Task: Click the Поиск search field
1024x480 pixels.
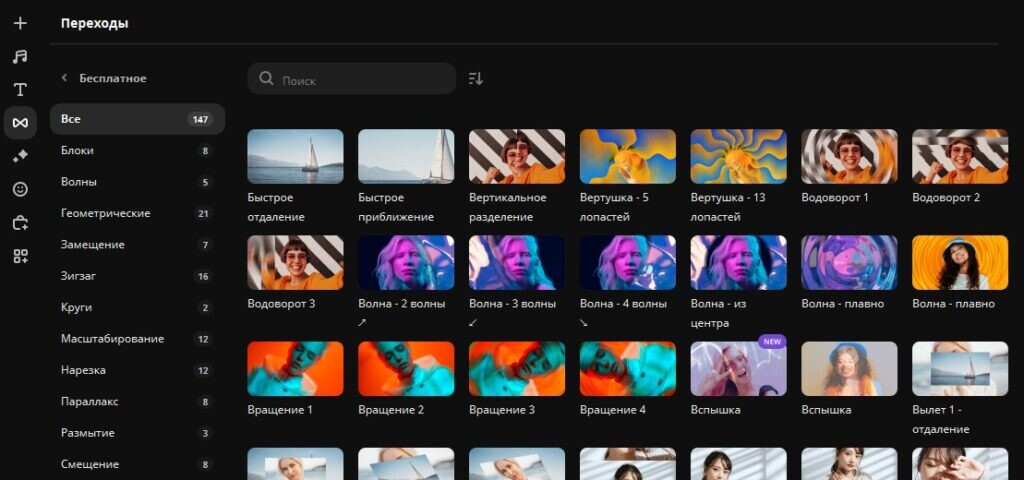Action: tap(351, 78)
